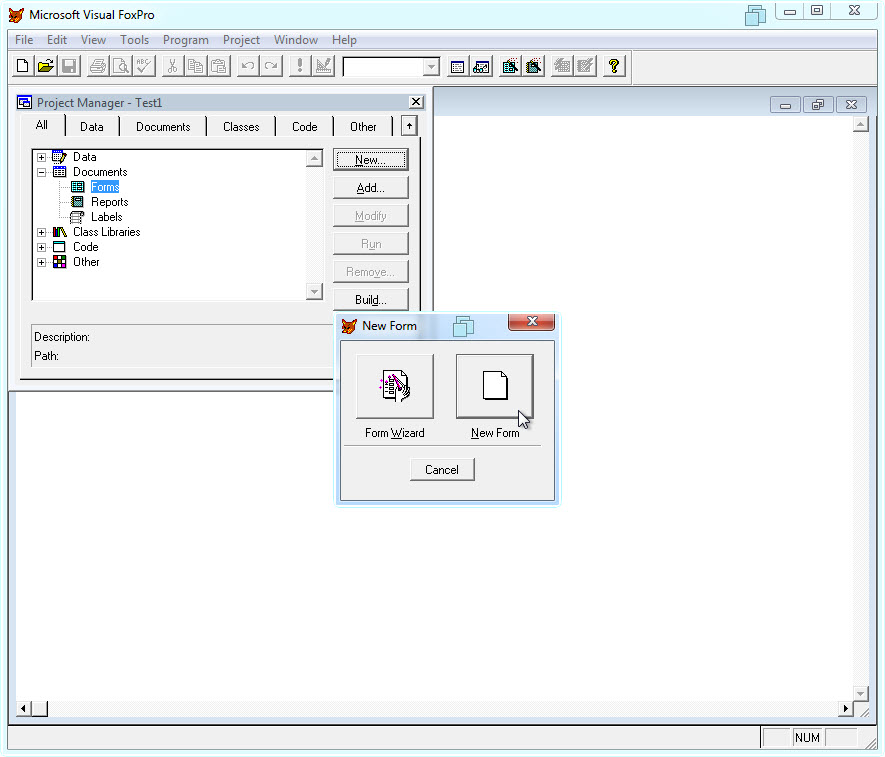Click the Cut scissors icon
The image size is (885, 757).
point(172,66)
